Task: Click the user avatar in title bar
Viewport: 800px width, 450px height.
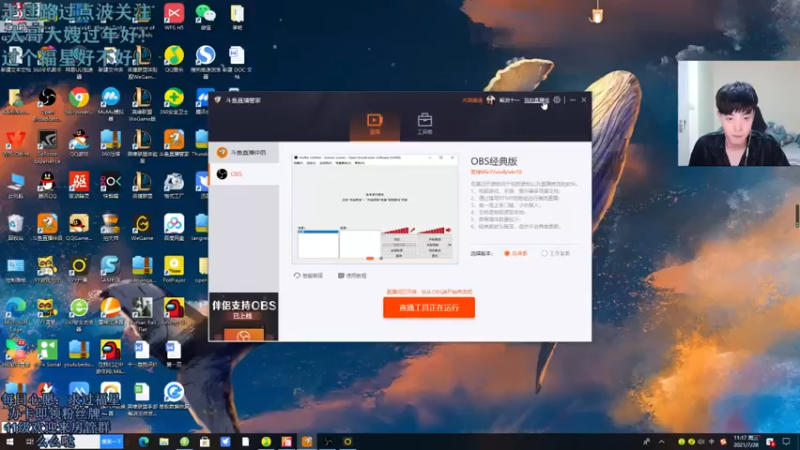Action: pyautogui.click(x=490, y=100)
